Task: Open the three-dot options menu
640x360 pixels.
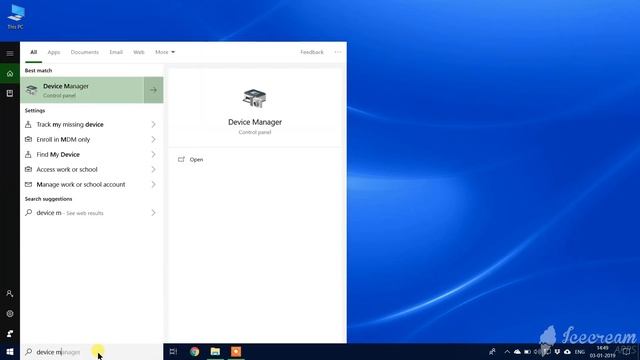Action: (x=338, y=52)
